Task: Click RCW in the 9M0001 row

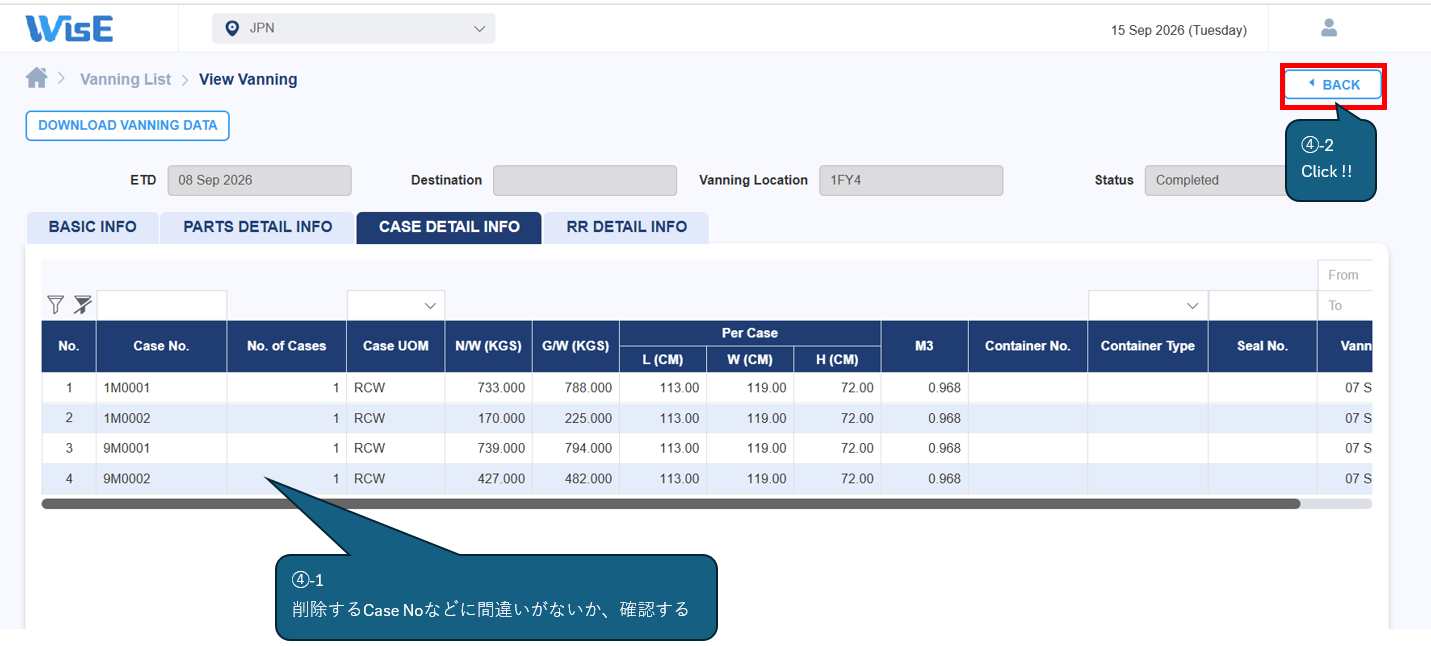Action: [369, 448]
